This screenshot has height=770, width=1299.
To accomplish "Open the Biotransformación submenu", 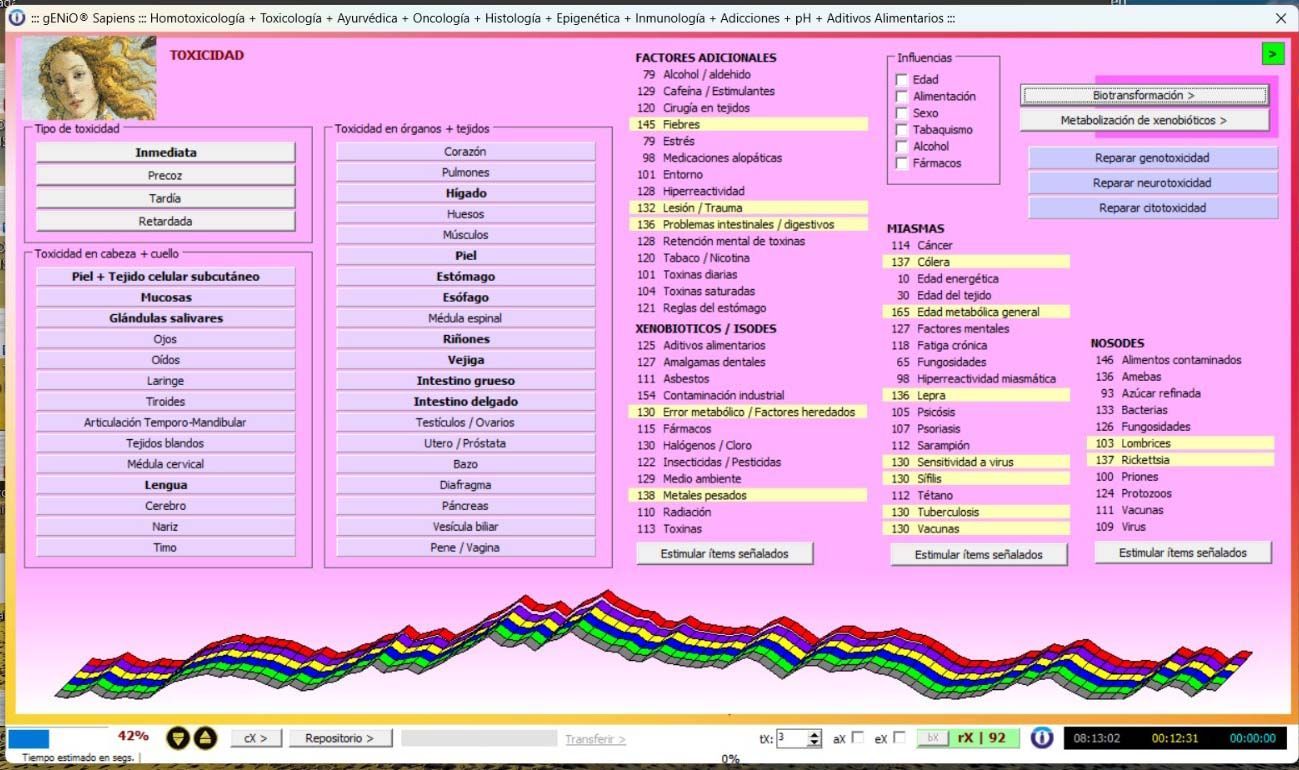I will click(1144, 95).
